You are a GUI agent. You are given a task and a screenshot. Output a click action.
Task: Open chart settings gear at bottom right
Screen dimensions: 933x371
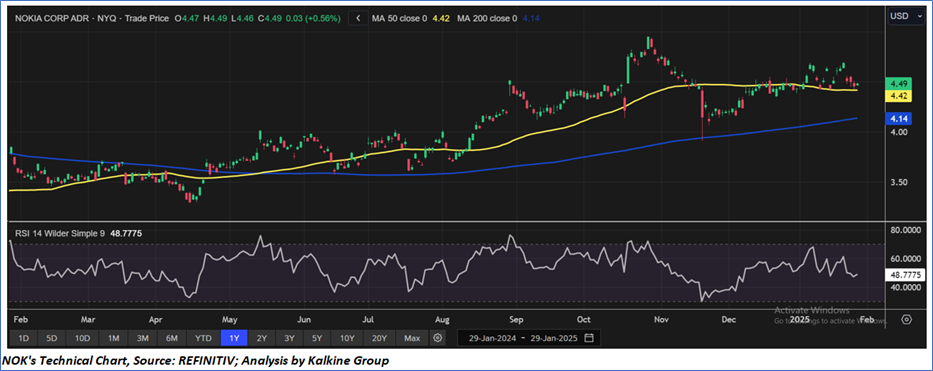tap(906, 319)
